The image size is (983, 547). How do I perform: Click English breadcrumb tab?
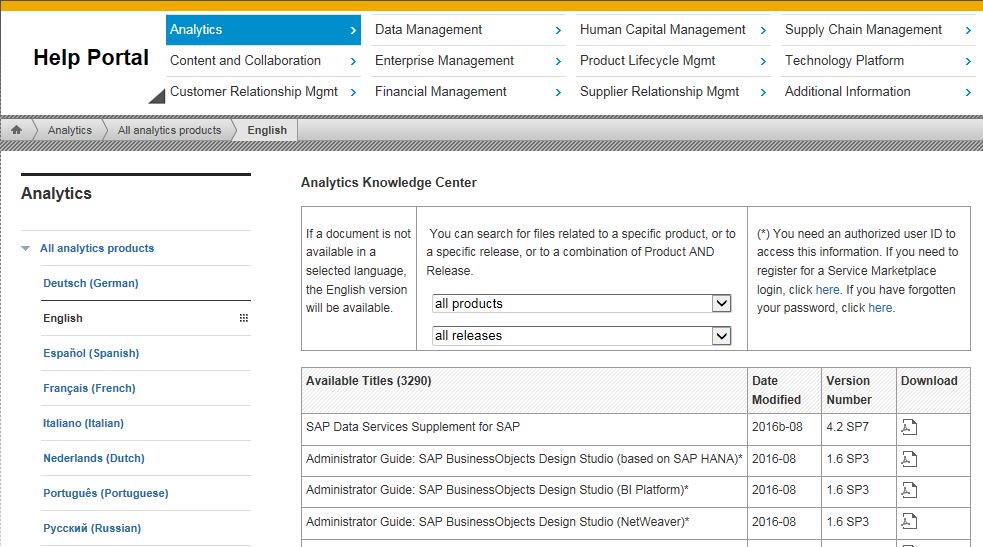(267, 130)
